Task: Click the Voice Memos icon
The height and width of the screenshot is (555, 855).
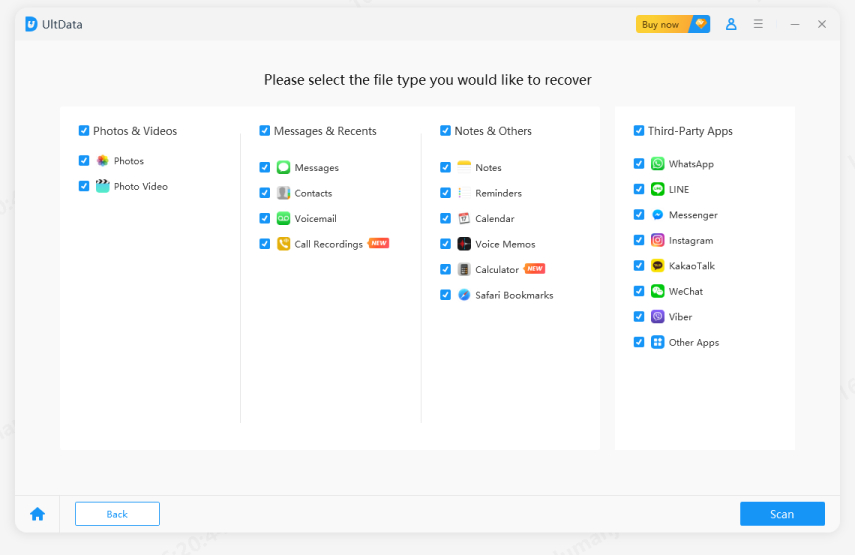Action: point(464,244)
